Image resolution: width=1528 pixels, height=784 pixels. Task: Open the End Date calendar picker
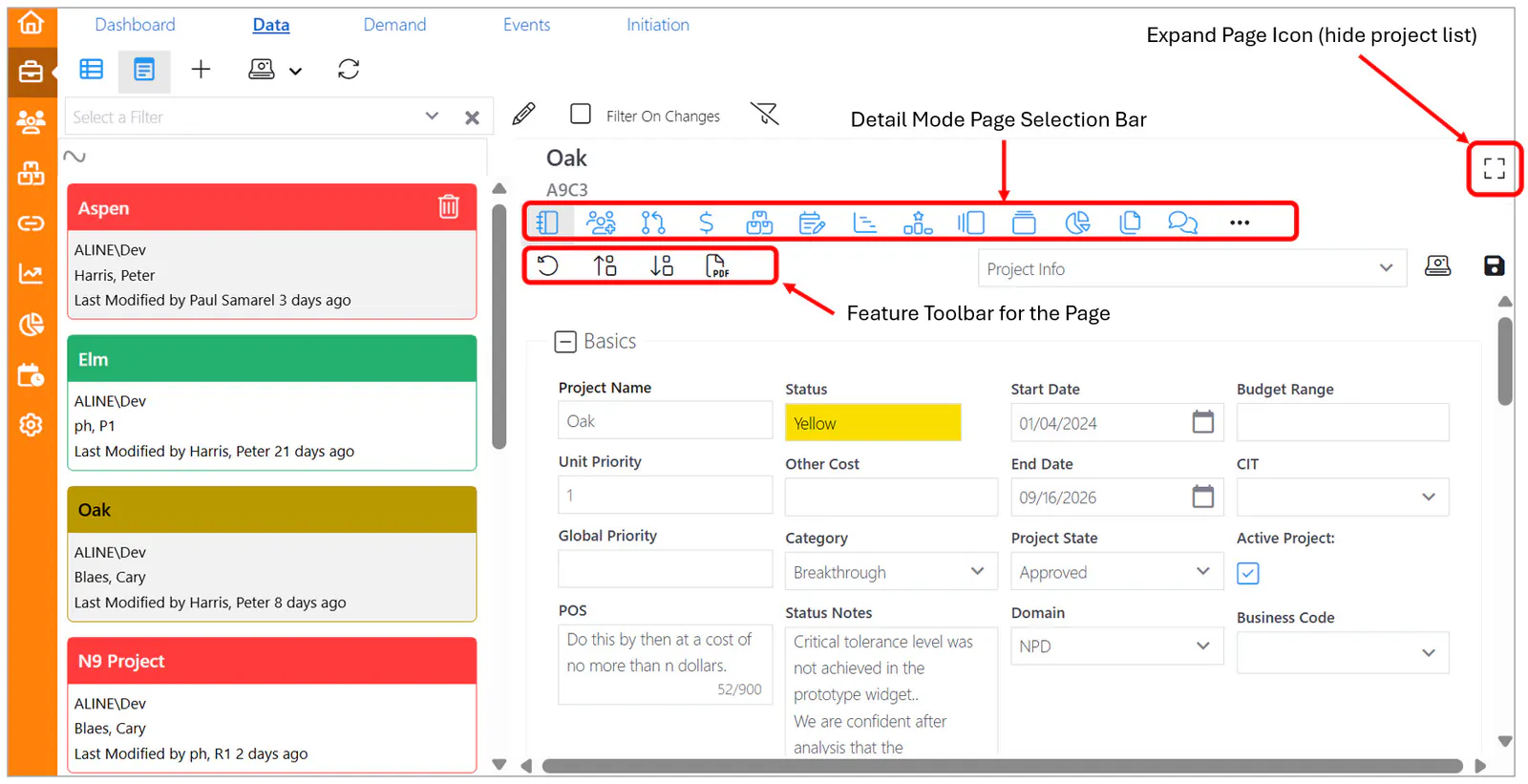click(x=1203, y=497)
